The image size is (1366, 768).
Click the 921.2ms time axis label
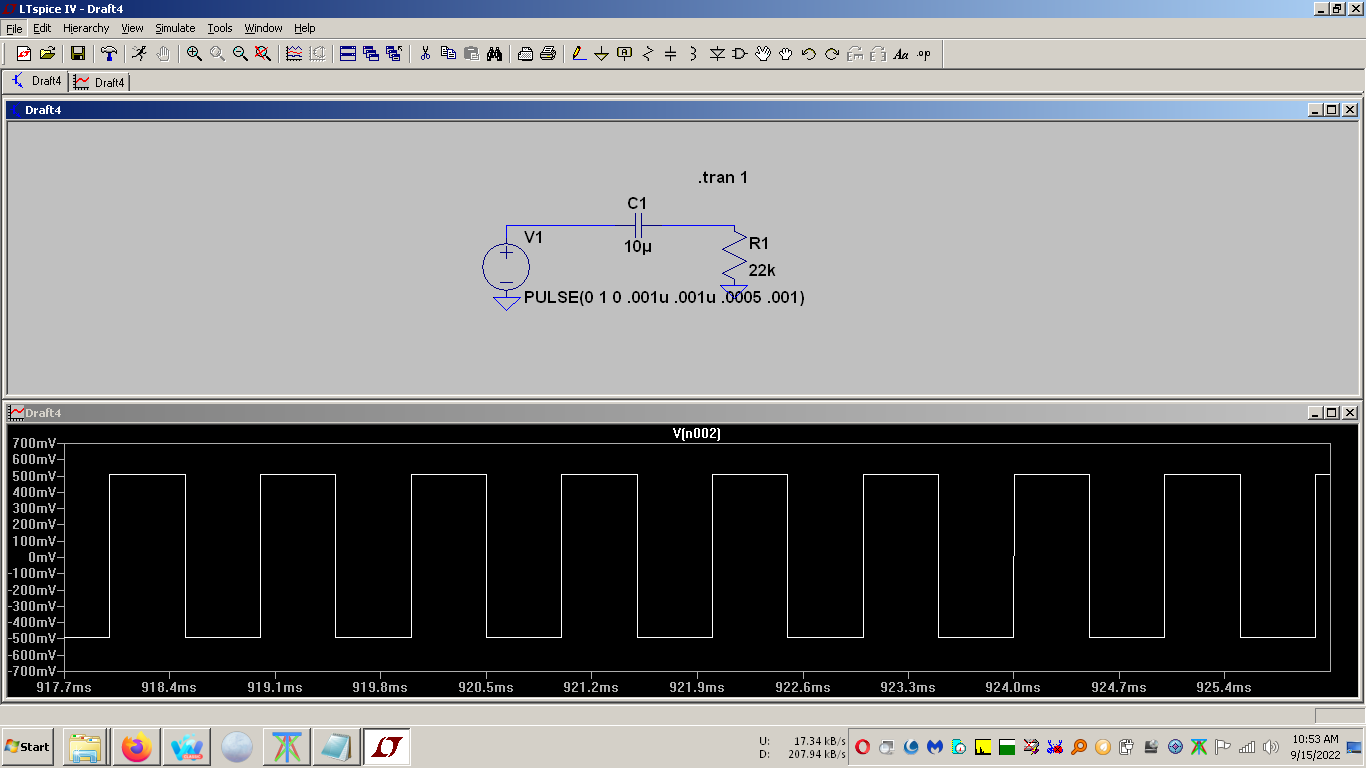click(x=592, y=687)
